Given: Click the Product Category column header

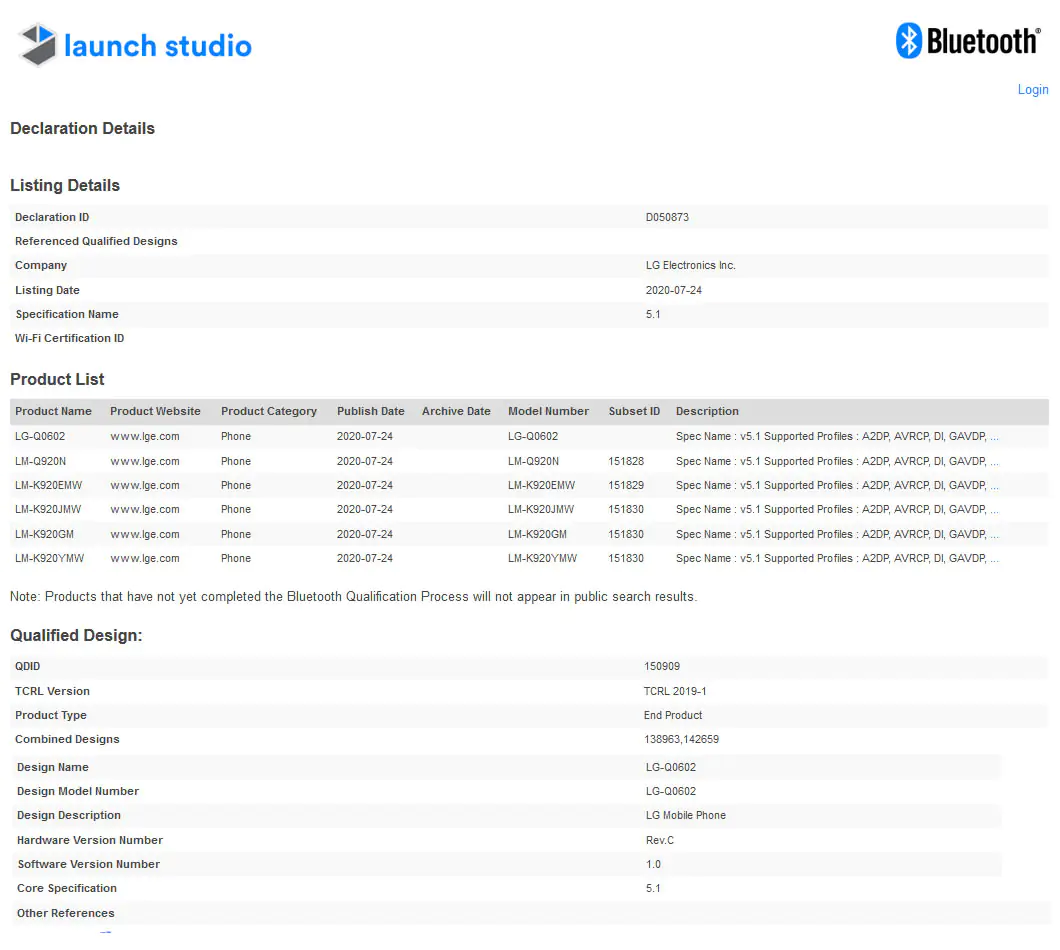Looking at the screenshot, I should point(268,411).
